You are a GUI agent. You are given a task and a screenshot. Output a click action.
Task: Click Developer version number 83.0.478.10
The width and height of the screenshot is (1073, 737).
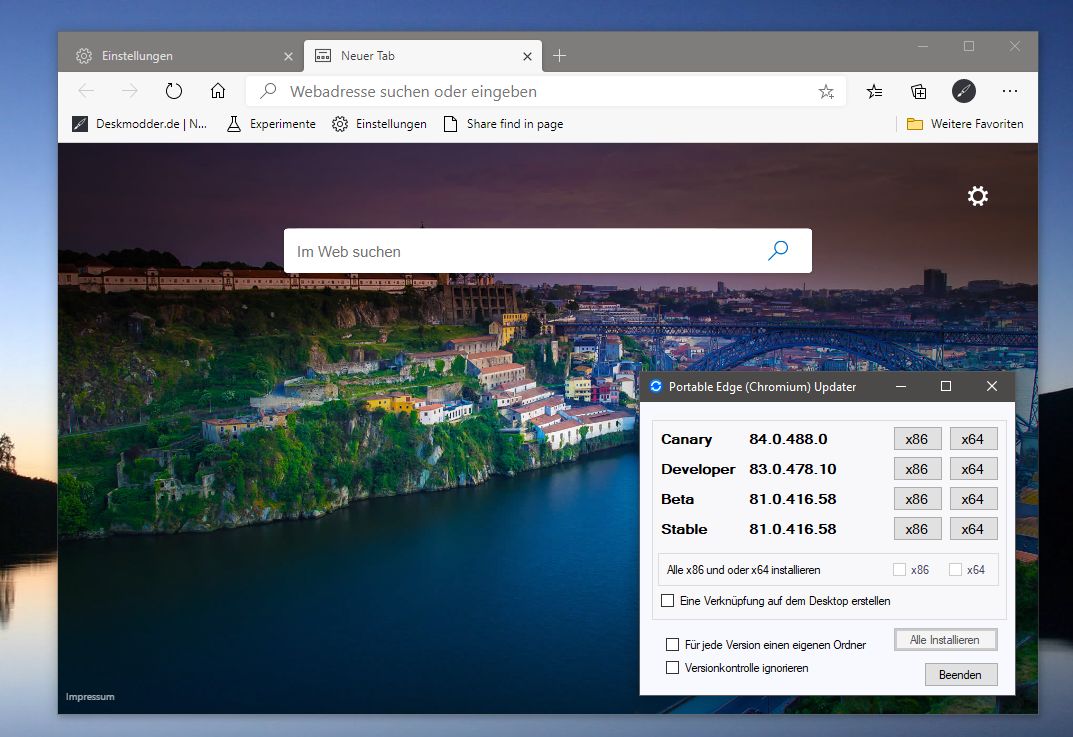click(792, 469)
